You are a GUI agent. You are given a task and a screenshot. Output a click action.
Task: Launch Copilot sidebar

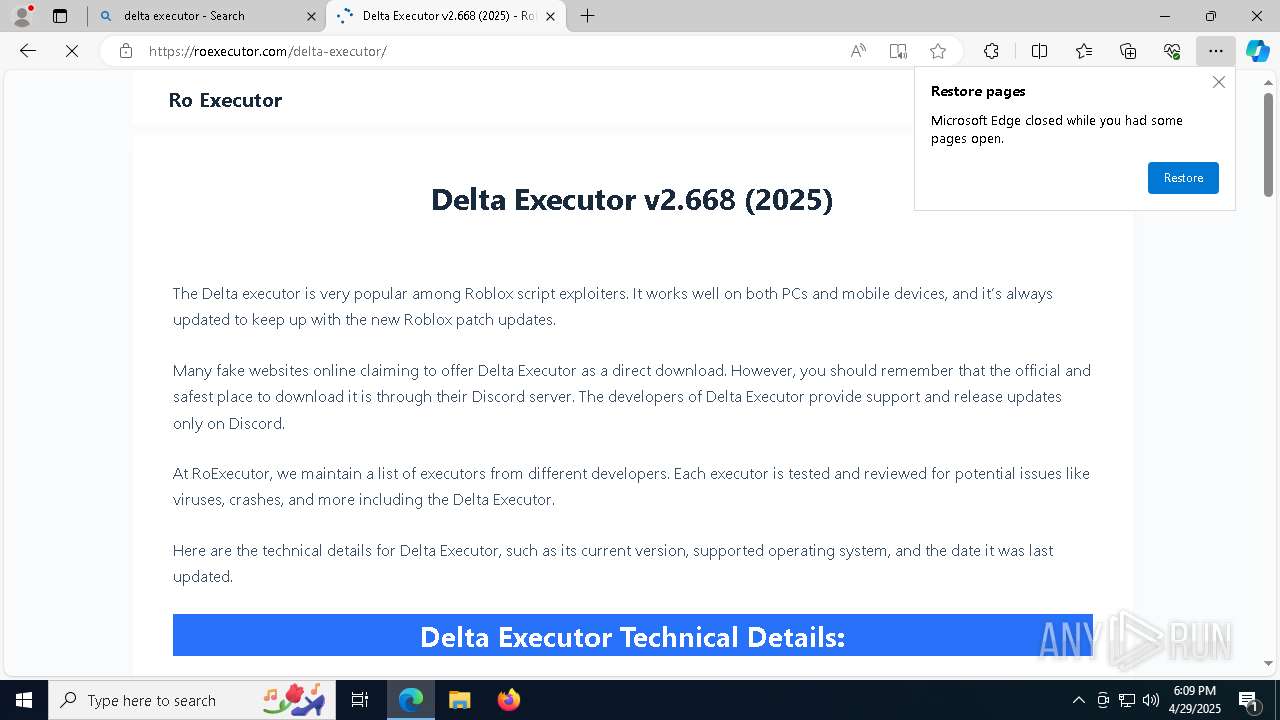1257,51
